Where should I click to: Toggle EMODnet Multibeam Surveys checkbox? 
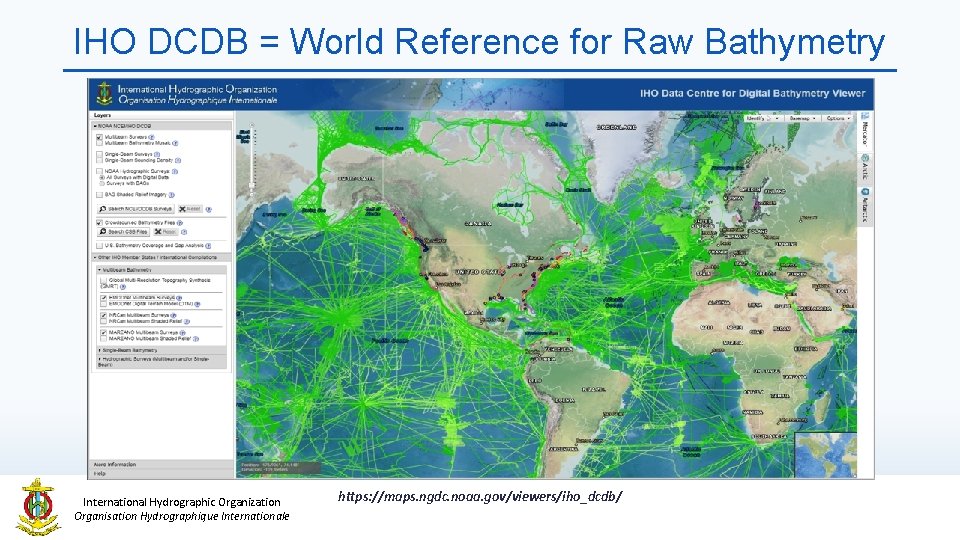point(103,298)
